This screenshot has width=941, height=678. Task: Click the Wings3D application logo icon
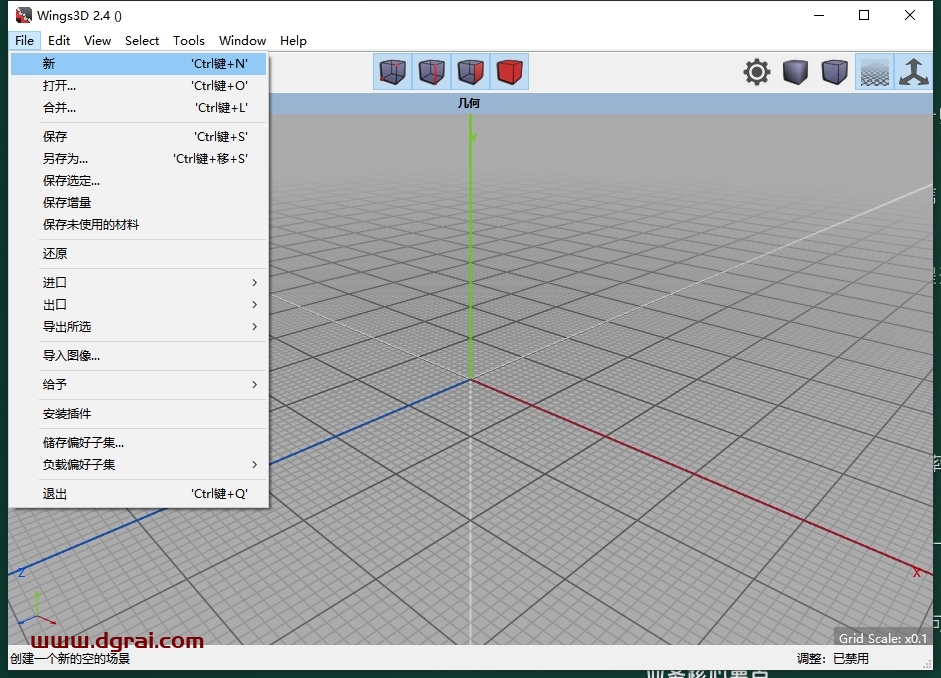(x=23, y=16)
